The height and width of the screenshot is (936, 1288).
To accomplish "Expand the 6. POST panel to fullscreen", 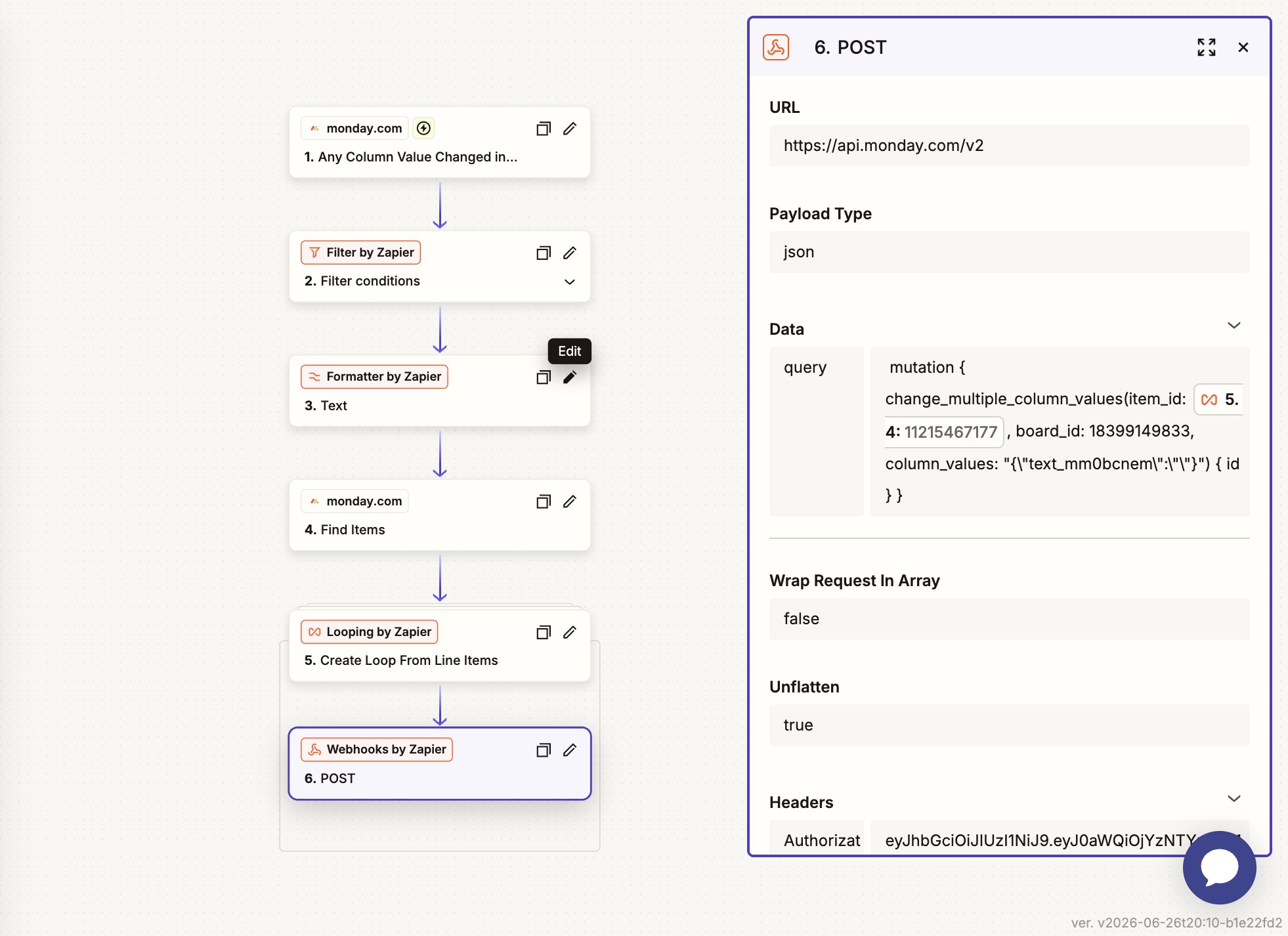I will 1206,47.
